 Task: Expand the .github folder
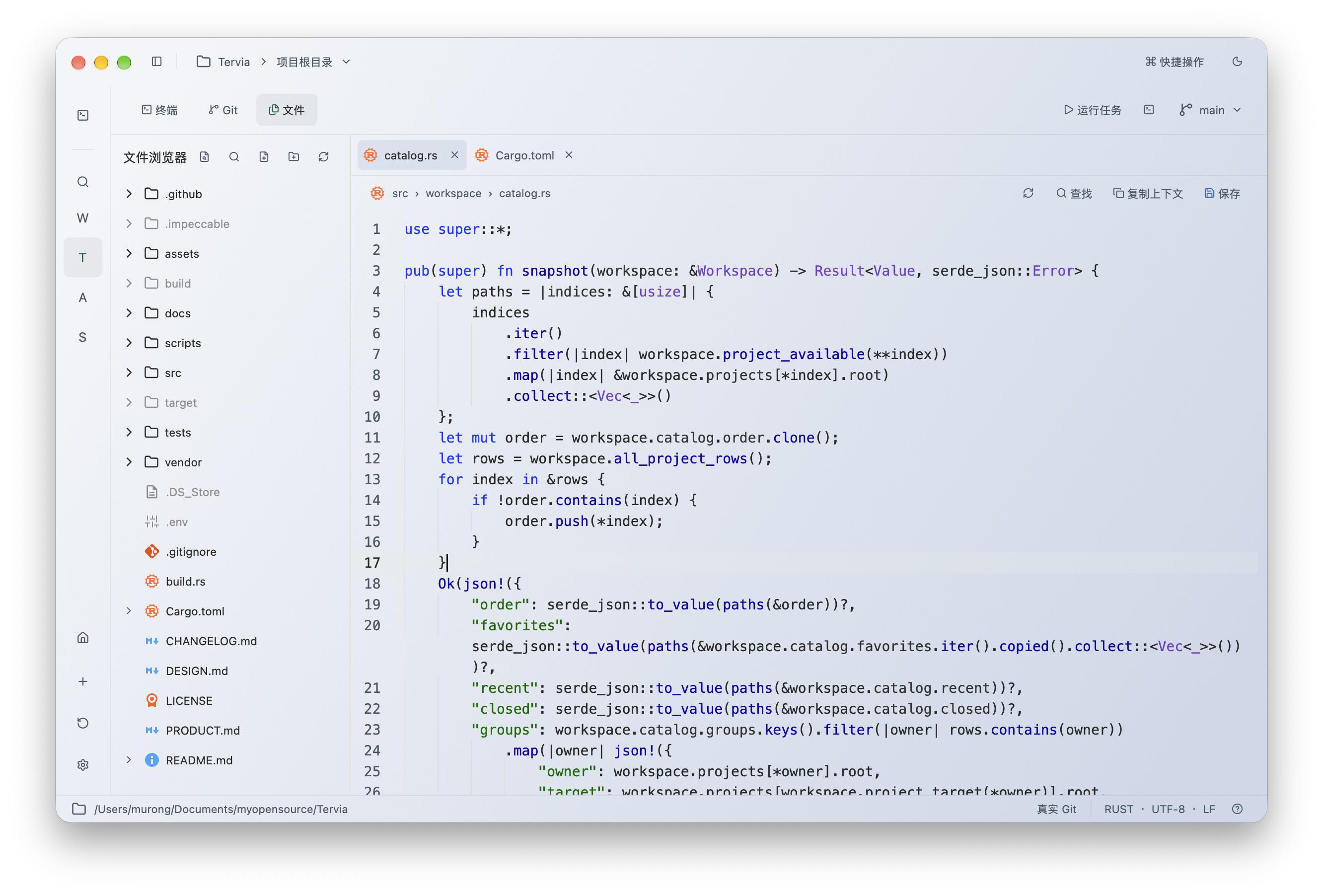click(129, 194)
